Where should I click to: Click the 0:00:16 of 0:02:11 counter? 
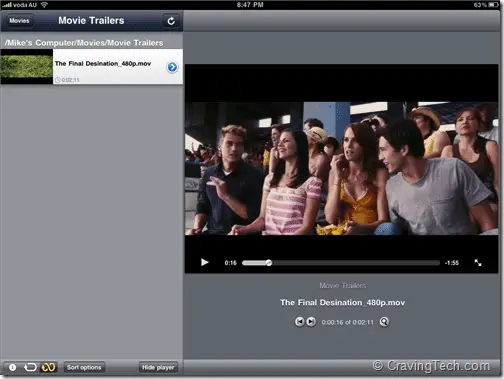tap(347, 322)
